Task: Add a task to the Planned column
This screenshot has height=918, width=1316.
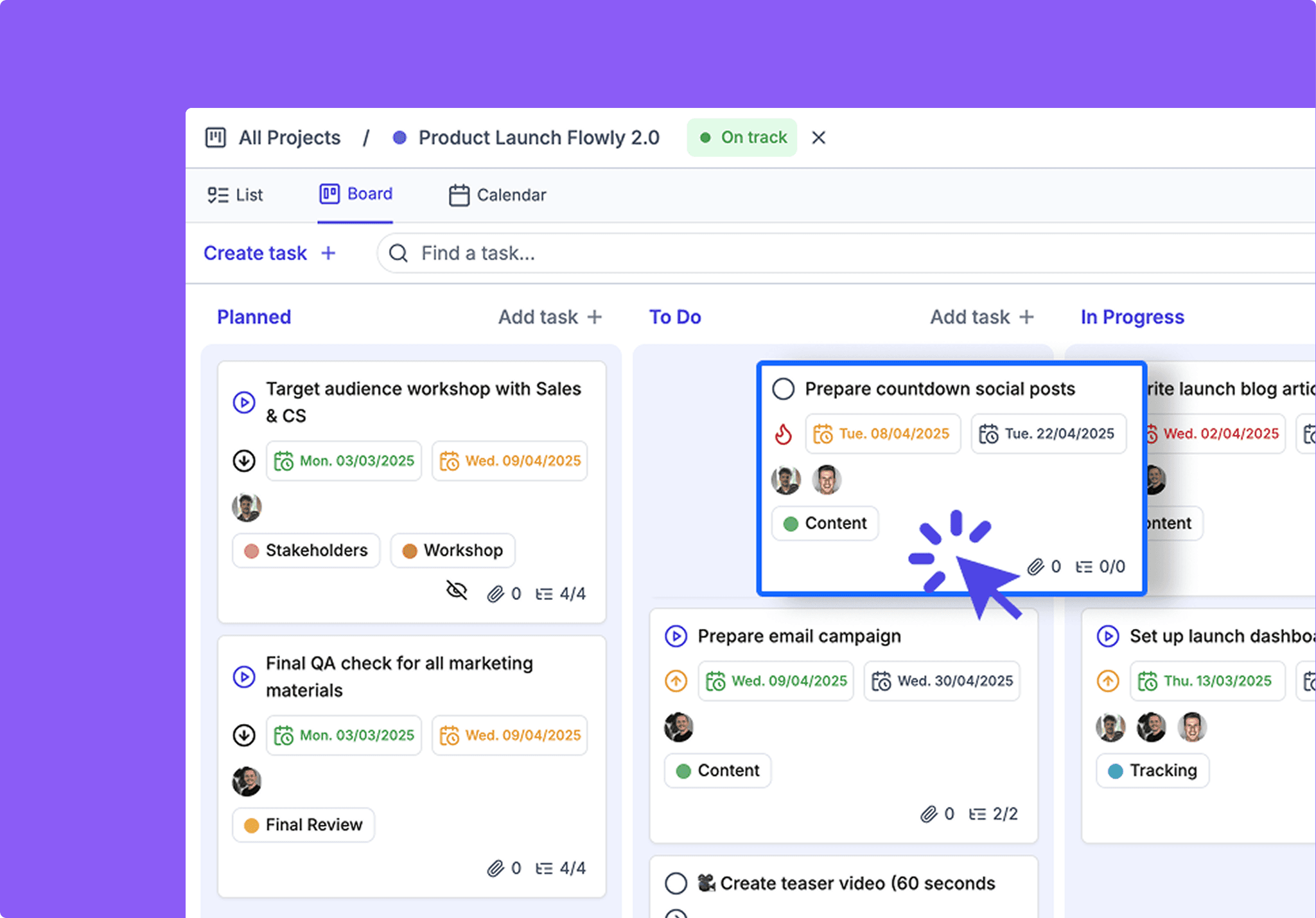Action: click(x=550, y=317)
